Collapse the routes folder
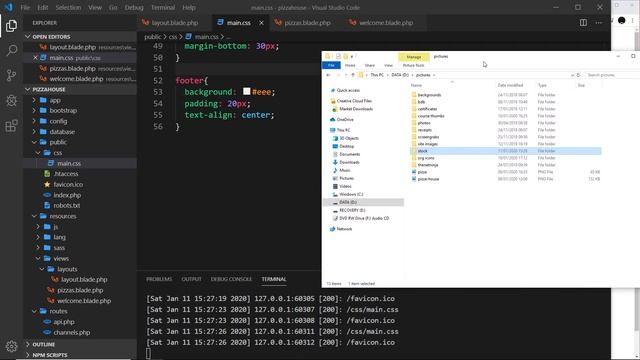 point(34,311)
